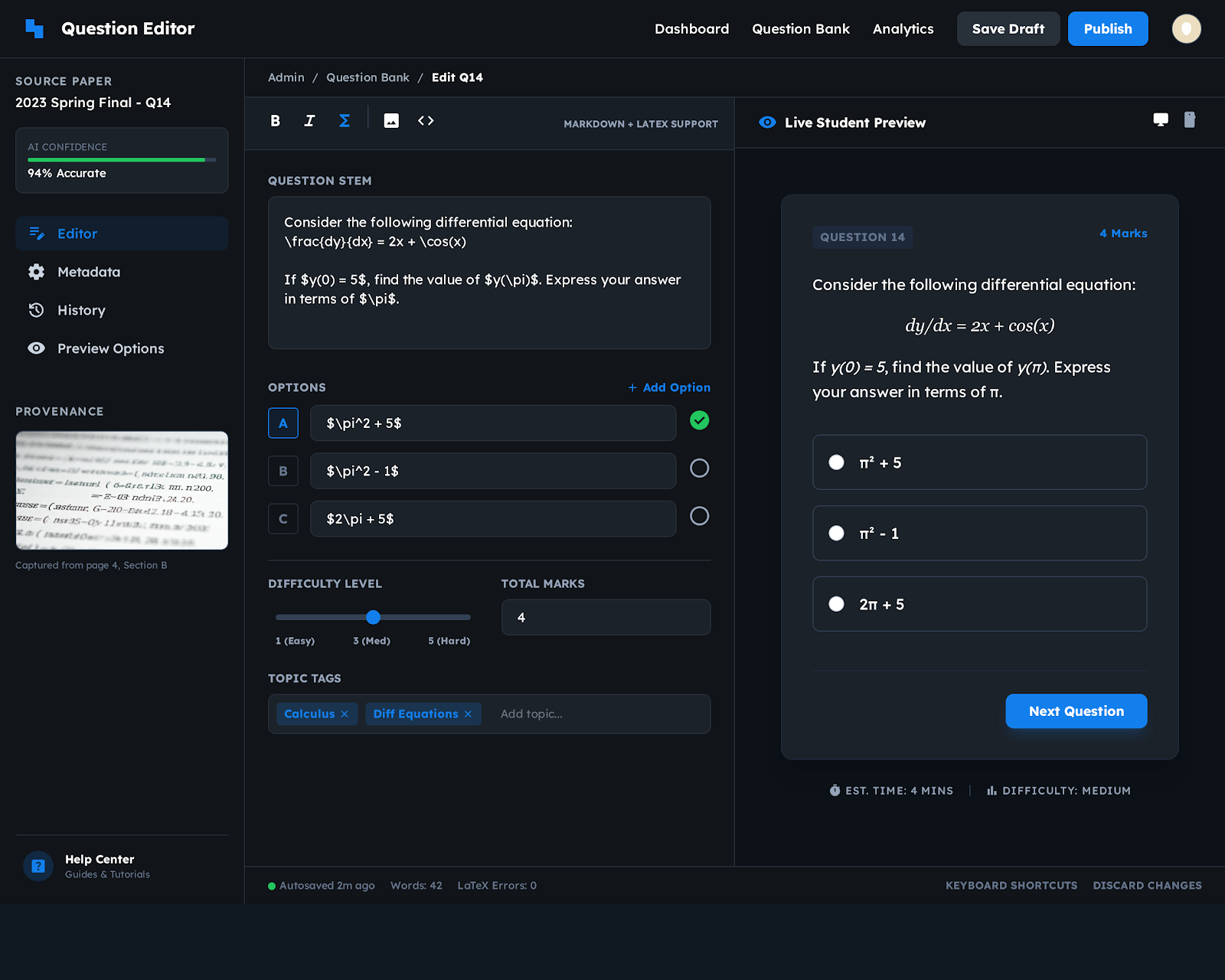The image size is (1225, 980).
Task: Open the code insert tool
Action: 426,120
